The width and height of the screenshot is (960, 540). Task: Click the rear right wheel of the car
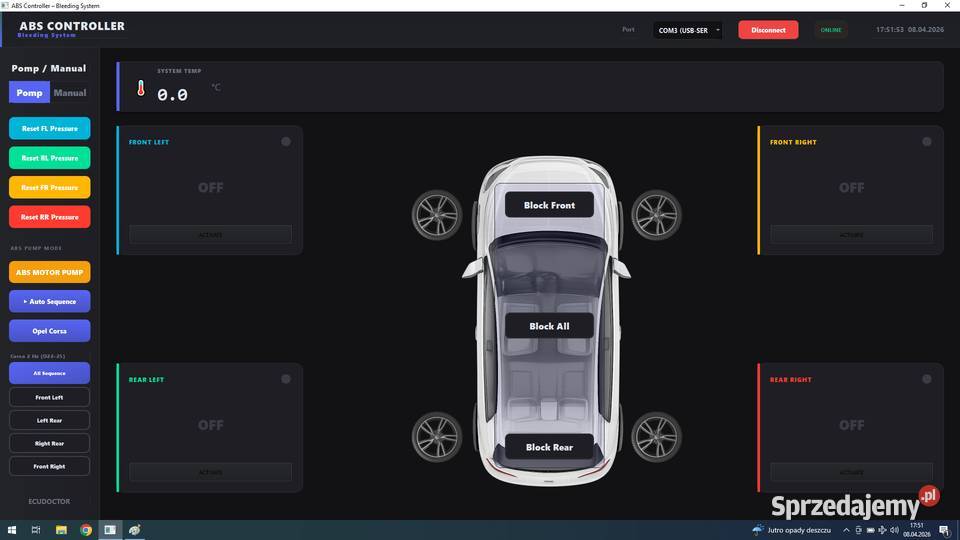656,438
